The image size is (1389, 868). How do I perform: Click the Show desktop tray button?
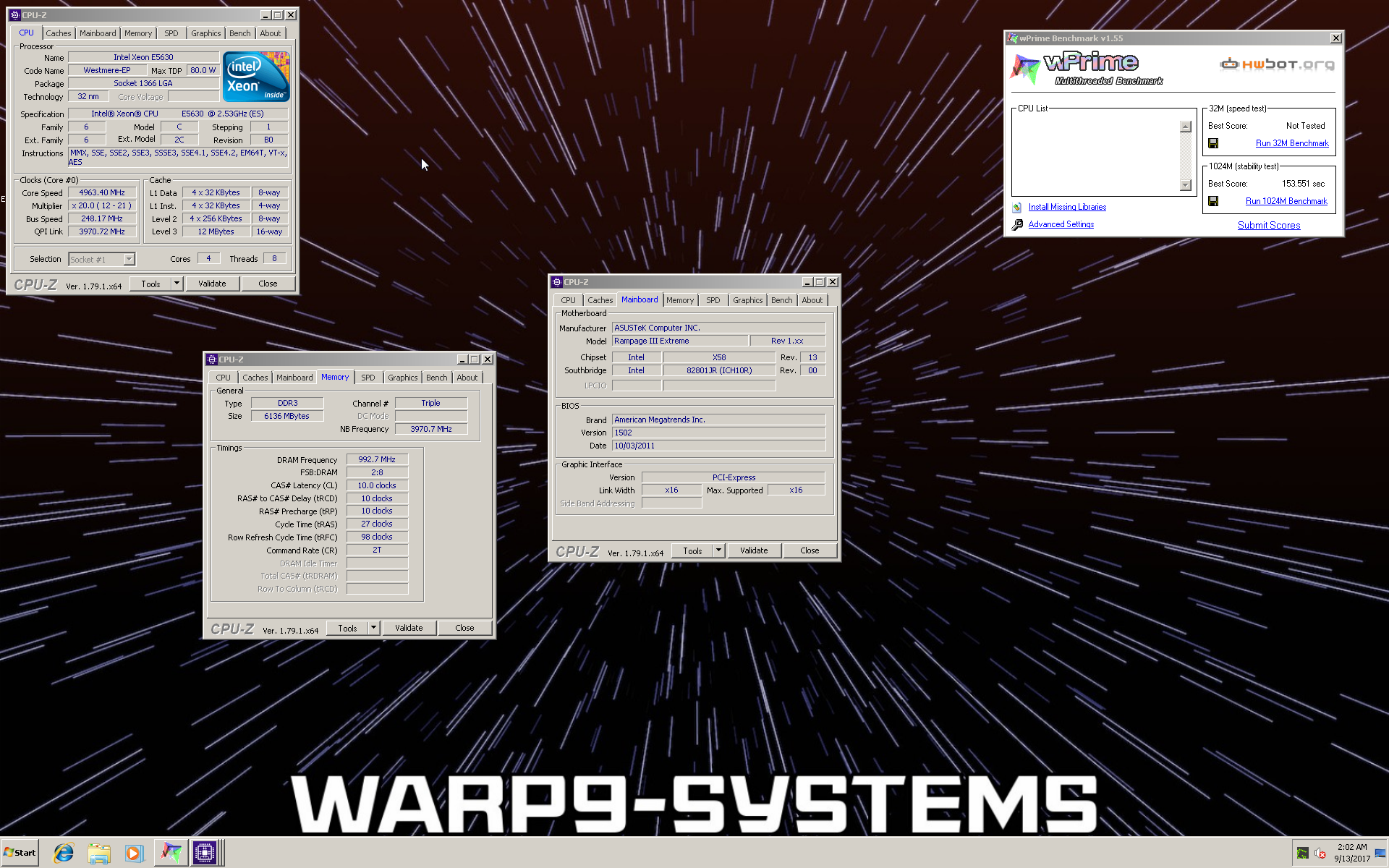(x=1381, y=854)
